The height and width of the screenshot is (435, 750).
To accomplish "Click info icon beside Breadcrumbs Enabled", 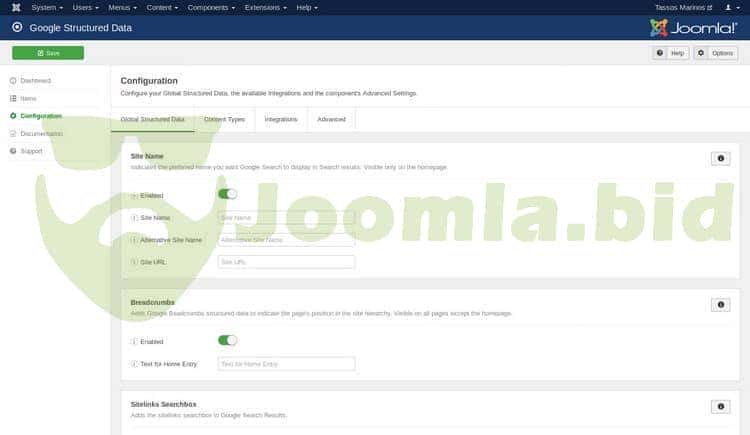I will 134,342.
